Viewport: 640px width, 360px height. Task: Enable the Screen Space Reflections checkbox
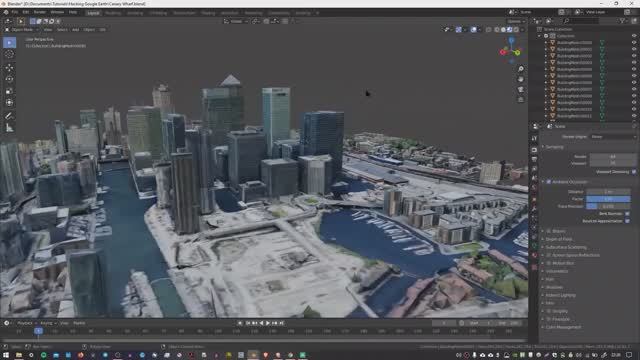point(549,255)
